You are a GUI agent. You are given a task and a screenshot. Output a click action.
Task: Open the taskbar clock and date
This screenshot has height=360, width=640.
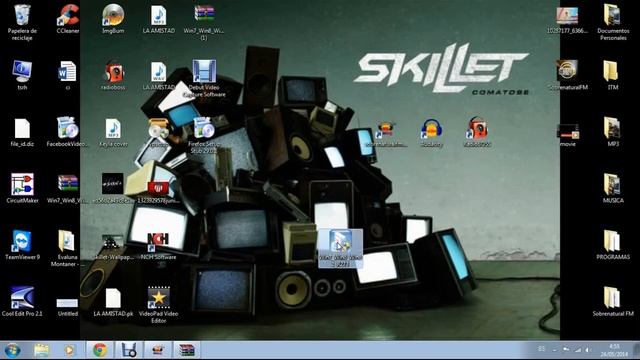(x=614, y=350)
